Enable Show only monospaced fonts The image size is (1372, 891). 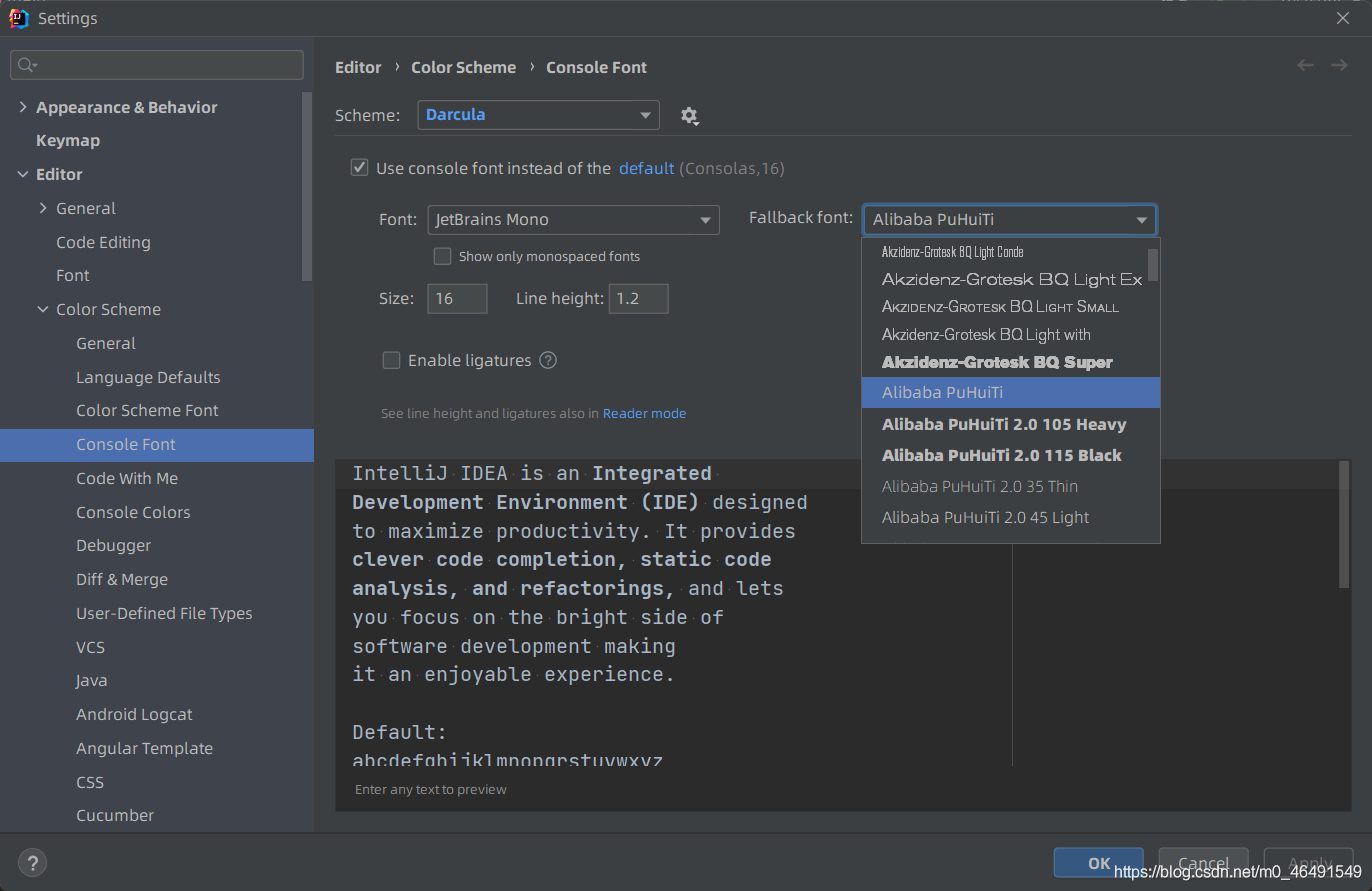442,256
